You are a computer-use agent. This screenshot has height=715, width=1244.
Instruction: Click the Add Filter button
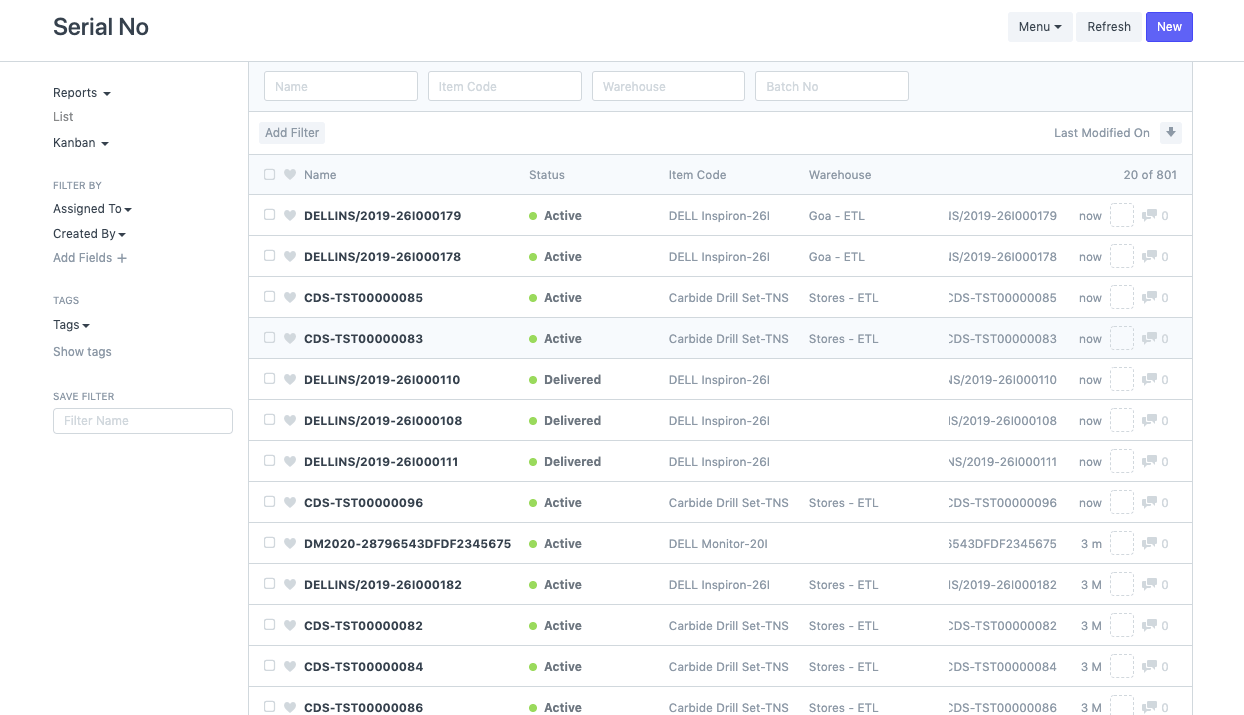tap(292, 133)
